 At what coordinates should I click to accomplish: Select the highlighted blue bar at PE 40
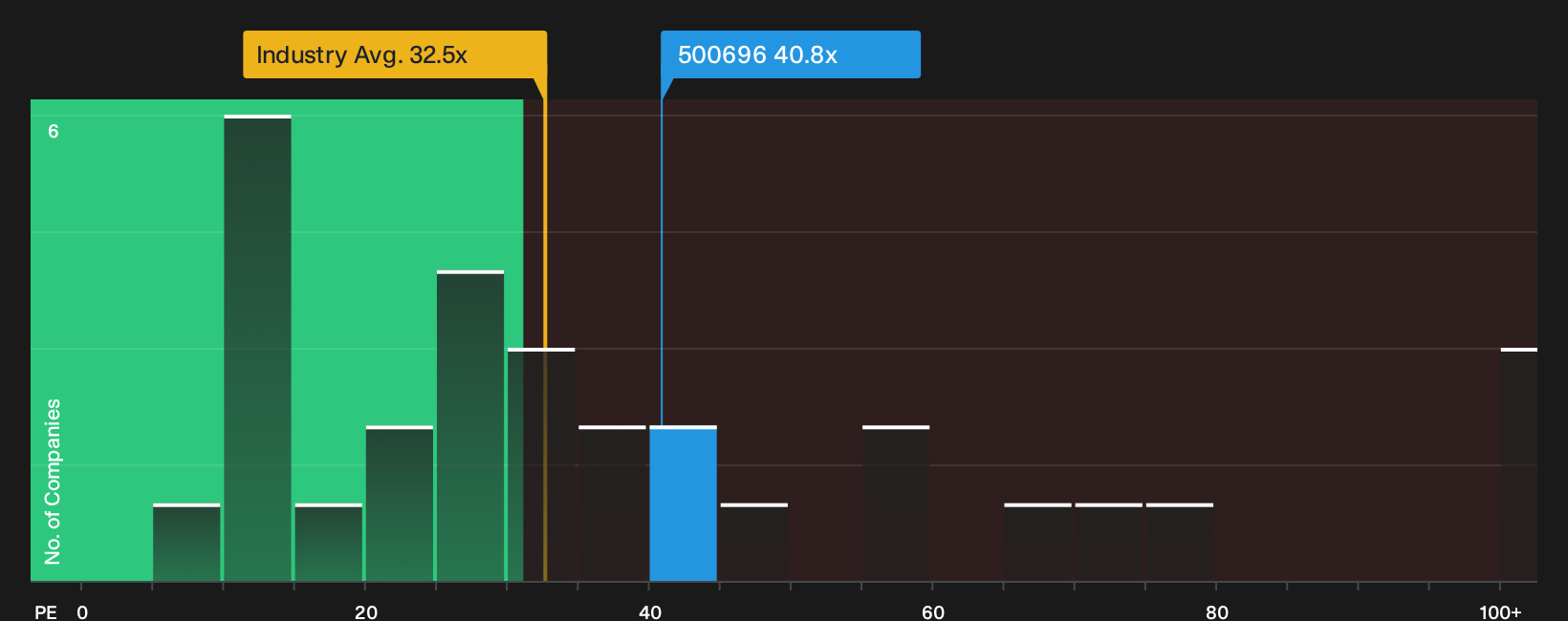click(x=683, y=503)
